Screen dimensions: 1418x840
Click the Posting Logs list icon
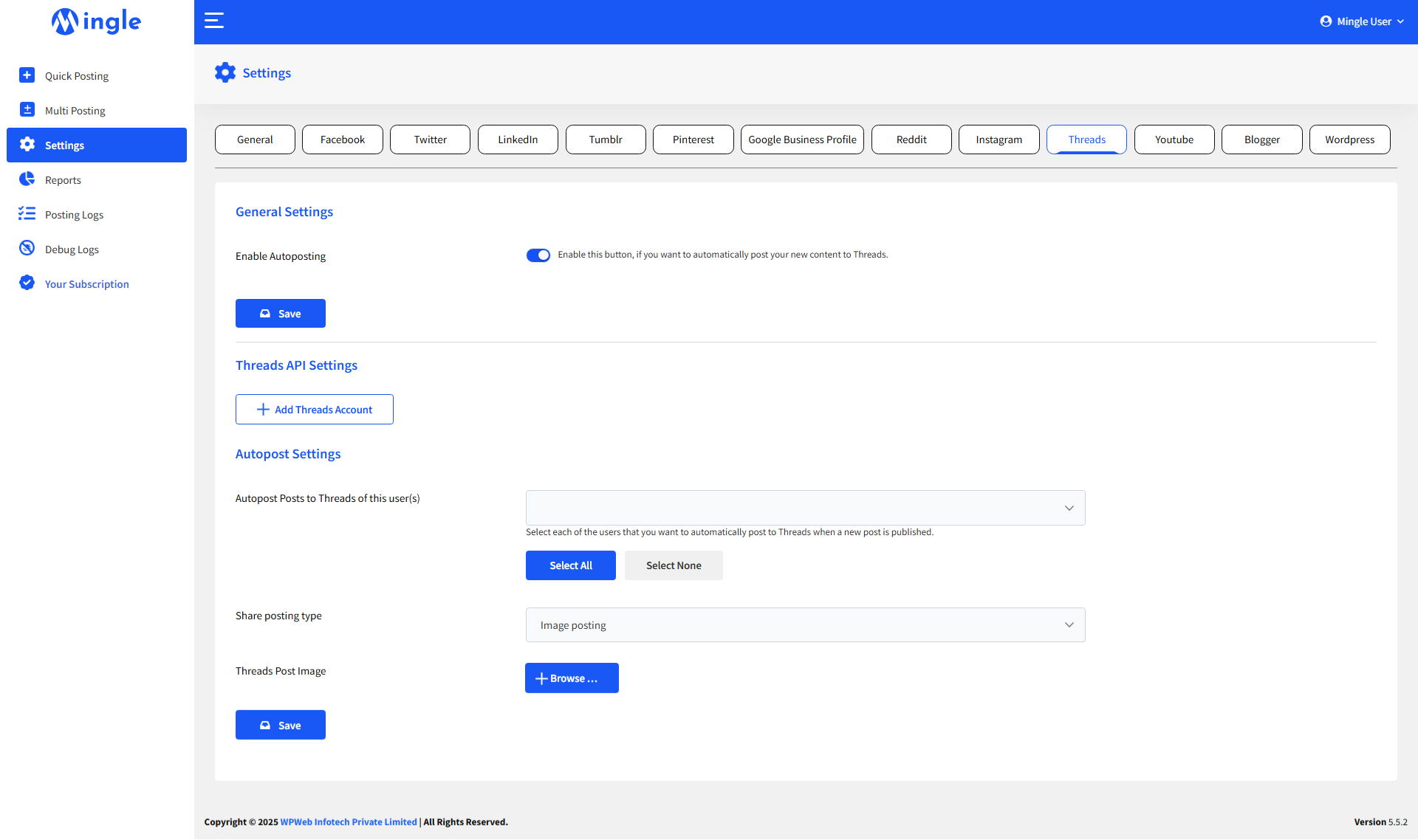27,214
